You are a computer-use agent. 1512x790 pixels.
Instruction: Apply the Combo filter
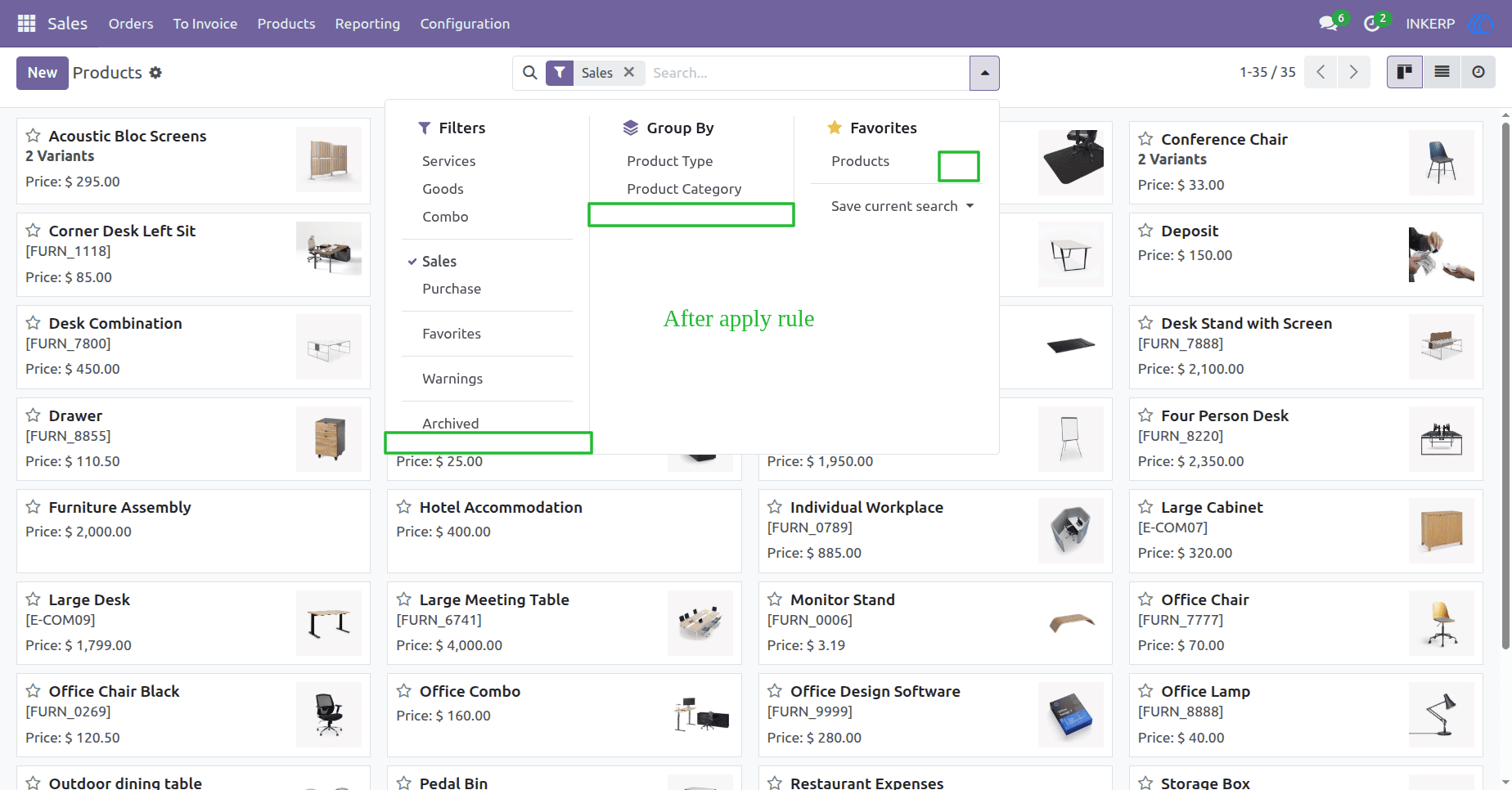point(445,217)
